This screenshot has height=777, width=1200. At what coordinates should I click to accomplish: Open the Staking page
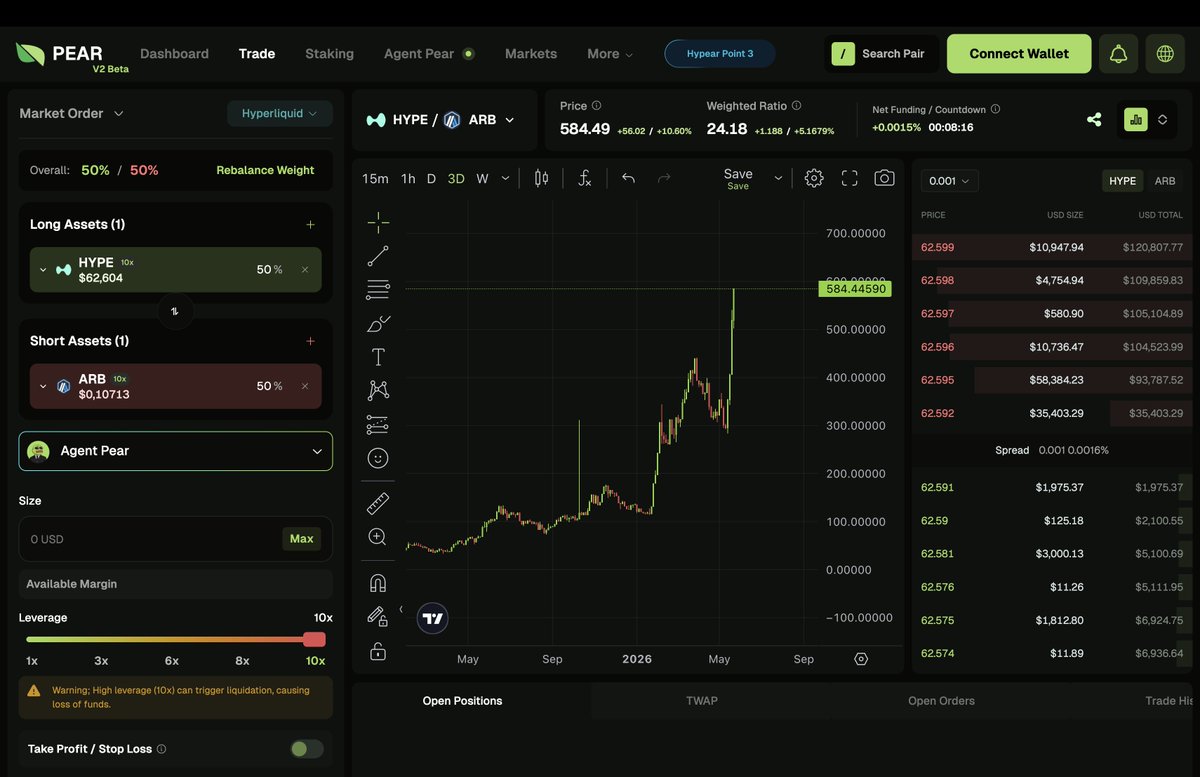(x=329, y=54)
